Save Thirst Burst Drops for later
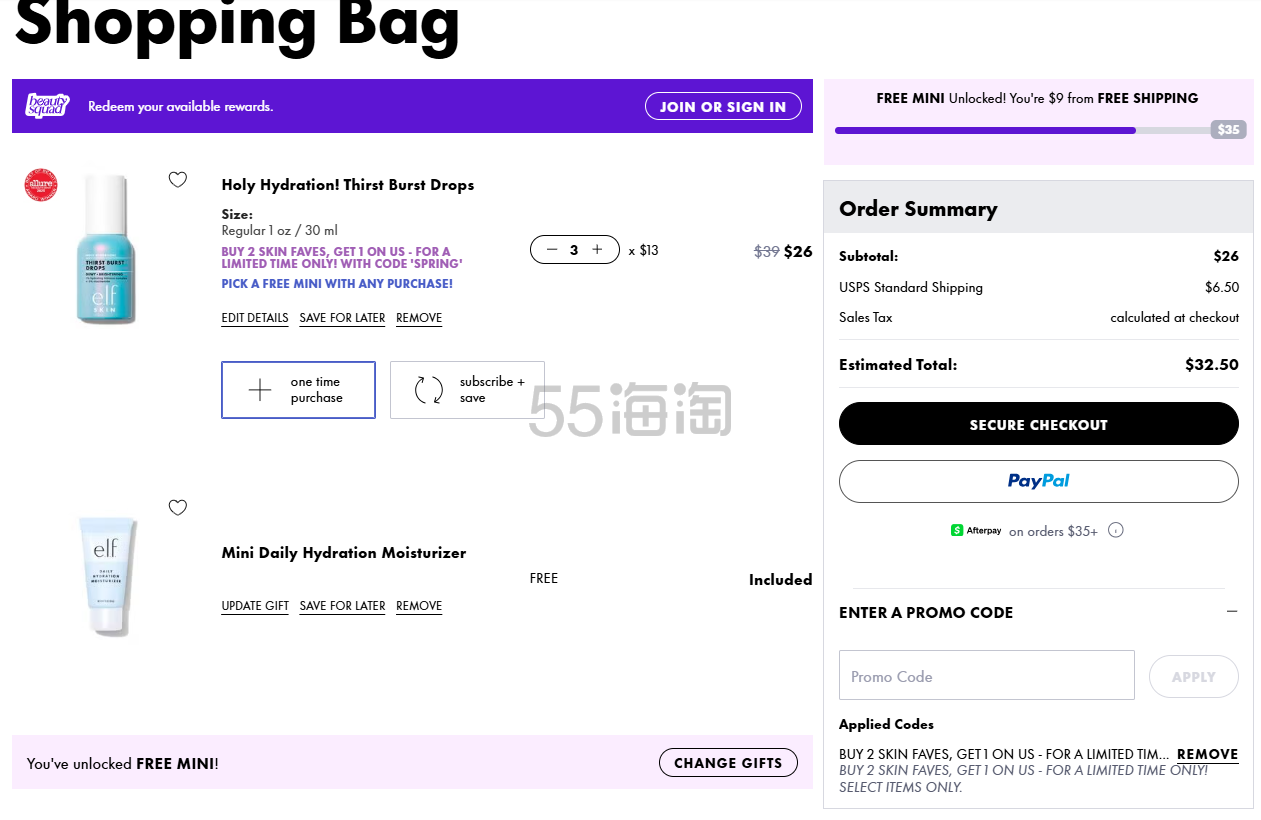The width and height of the screenshot is (1261, 820). tap(342, 318)
